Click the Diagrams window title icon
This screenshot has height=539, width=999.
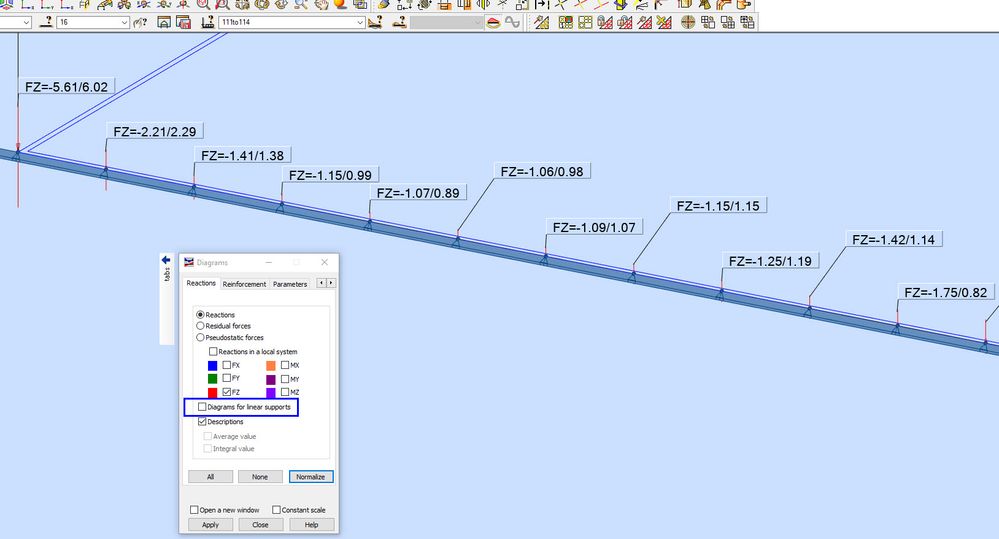click(x=189, y=262)
